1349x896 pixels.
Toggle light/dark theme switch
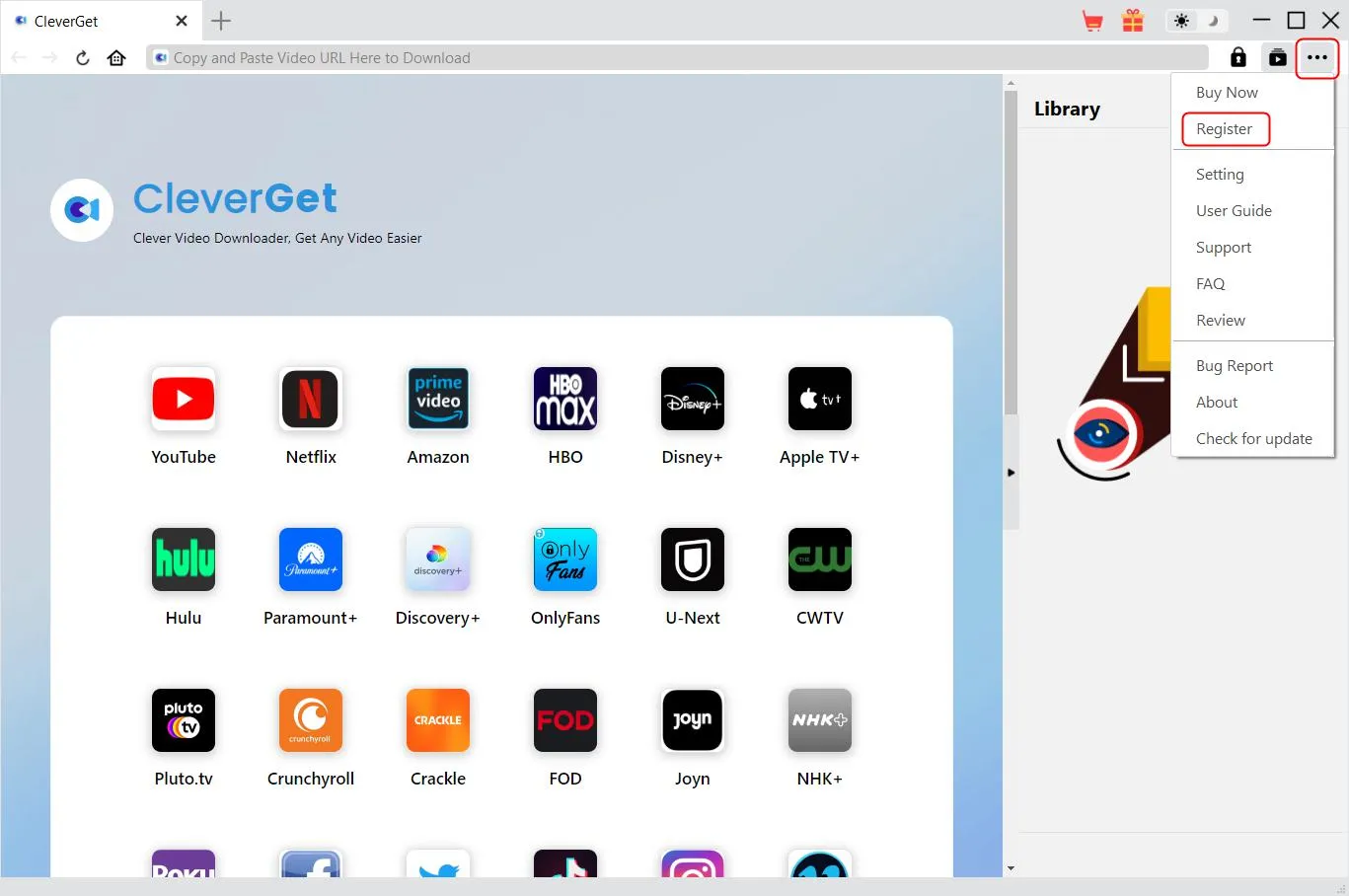(x=1195, y=21)
